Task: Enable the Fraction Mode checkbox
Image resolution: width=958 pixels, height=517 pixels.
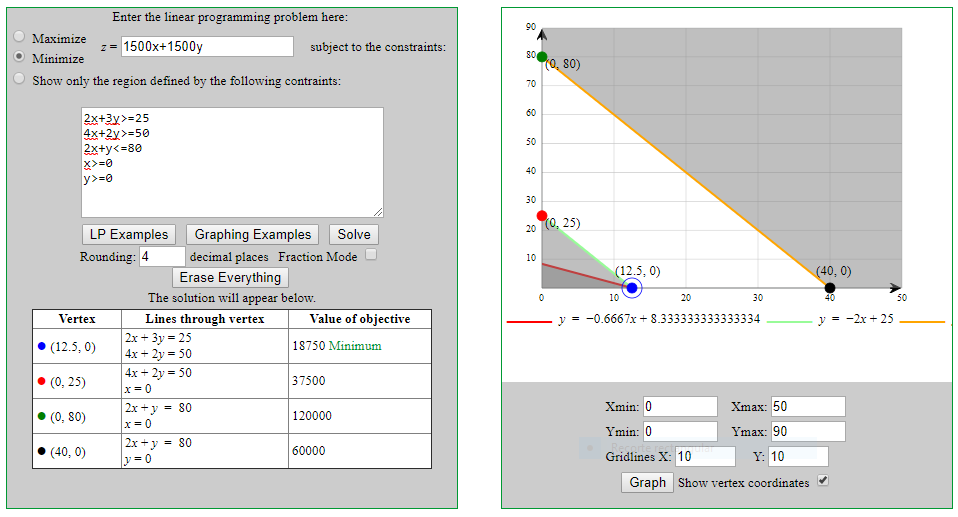Action: 371,255
